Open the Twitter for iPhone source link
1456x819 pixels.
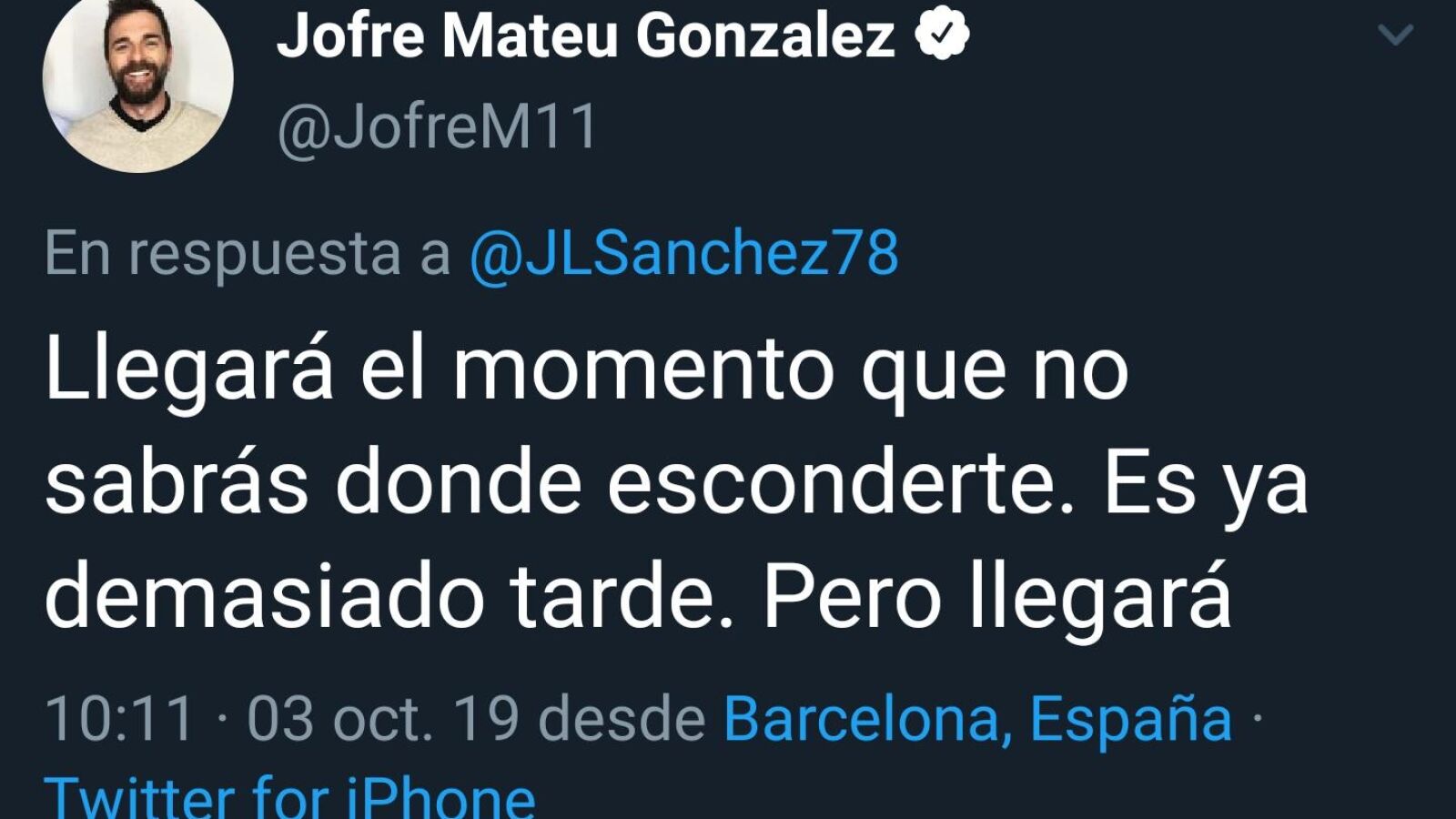(289, 795)
